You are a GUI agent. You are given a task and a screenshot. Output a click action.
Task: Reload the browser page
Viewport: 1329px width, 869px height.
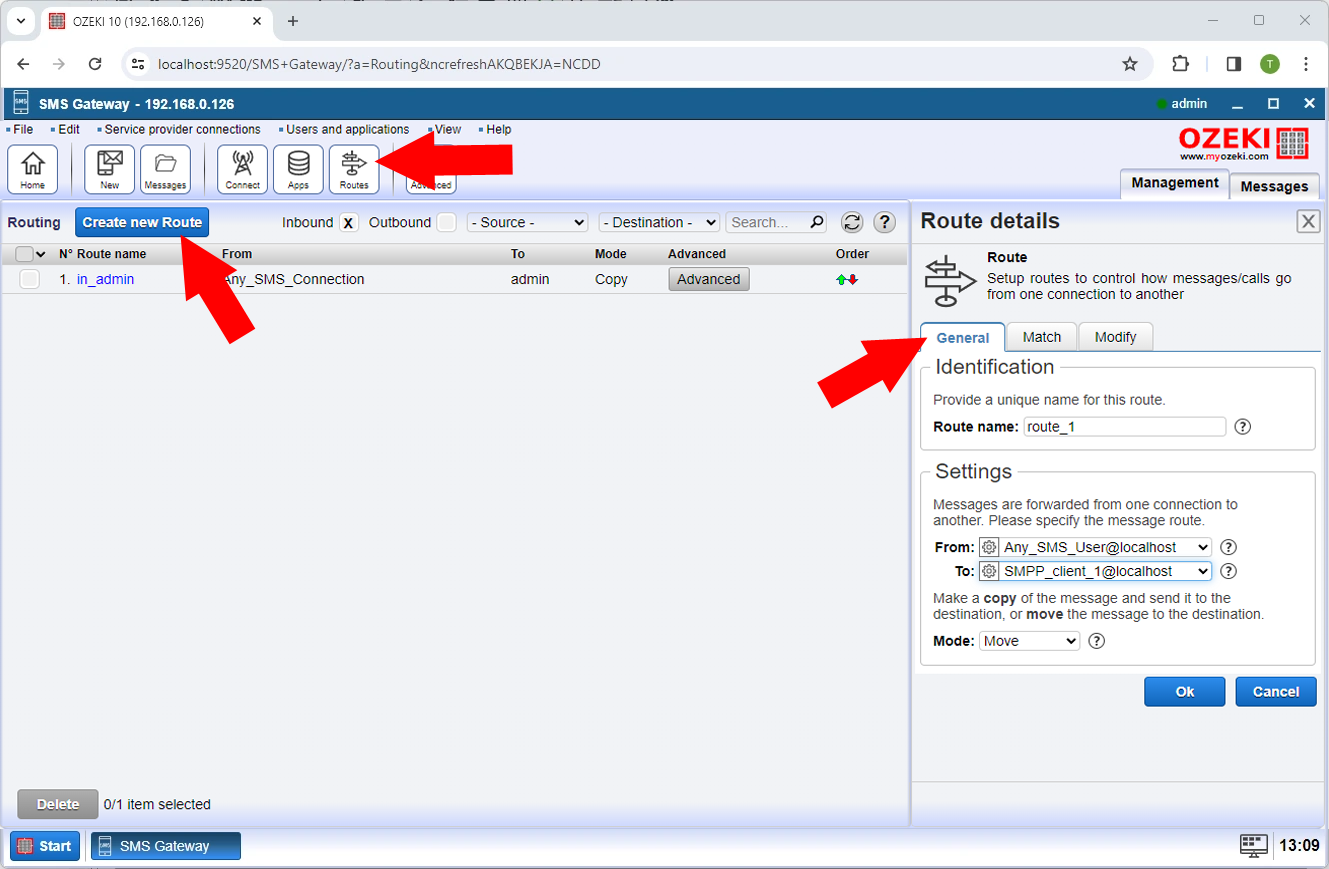[x=95, y=64]
